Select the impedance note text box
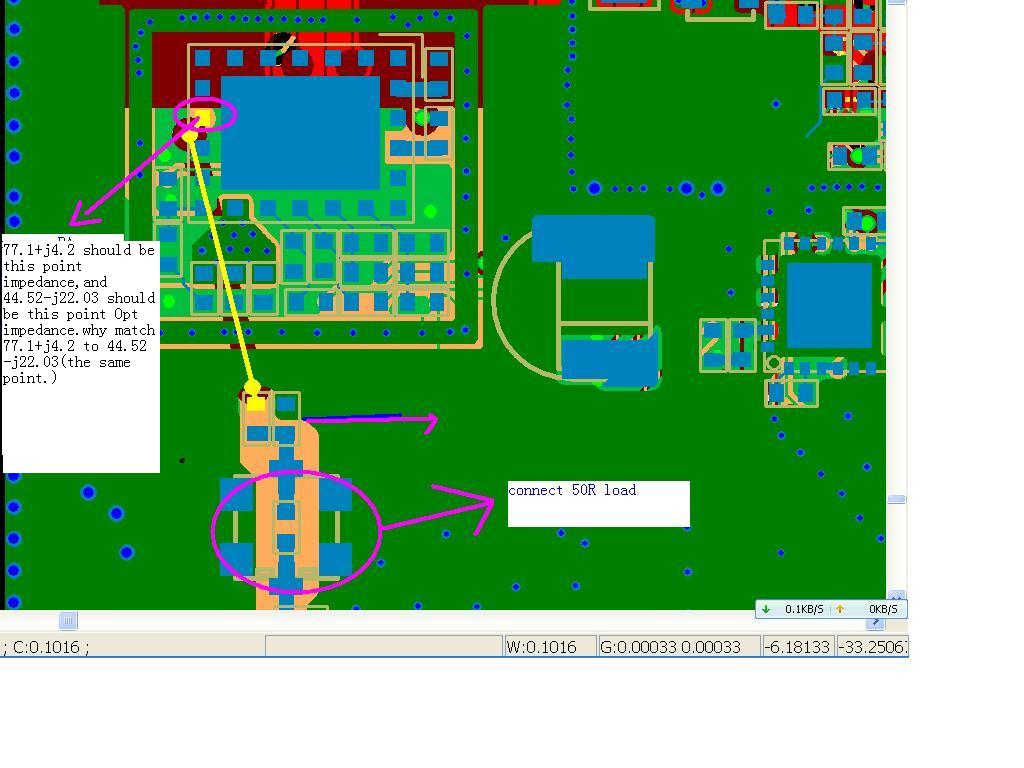This screenshot has height=768, width=1024. tap(81, 353)
